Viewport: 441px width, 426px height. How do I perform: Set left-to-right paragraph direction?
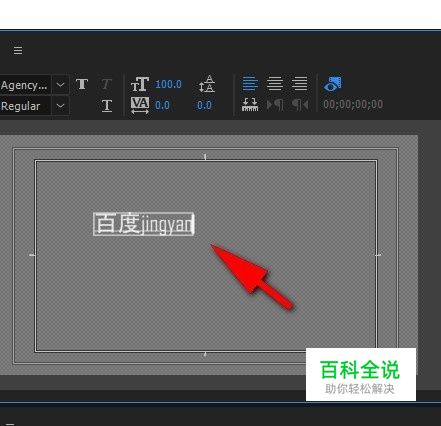[x=275, y=105]
